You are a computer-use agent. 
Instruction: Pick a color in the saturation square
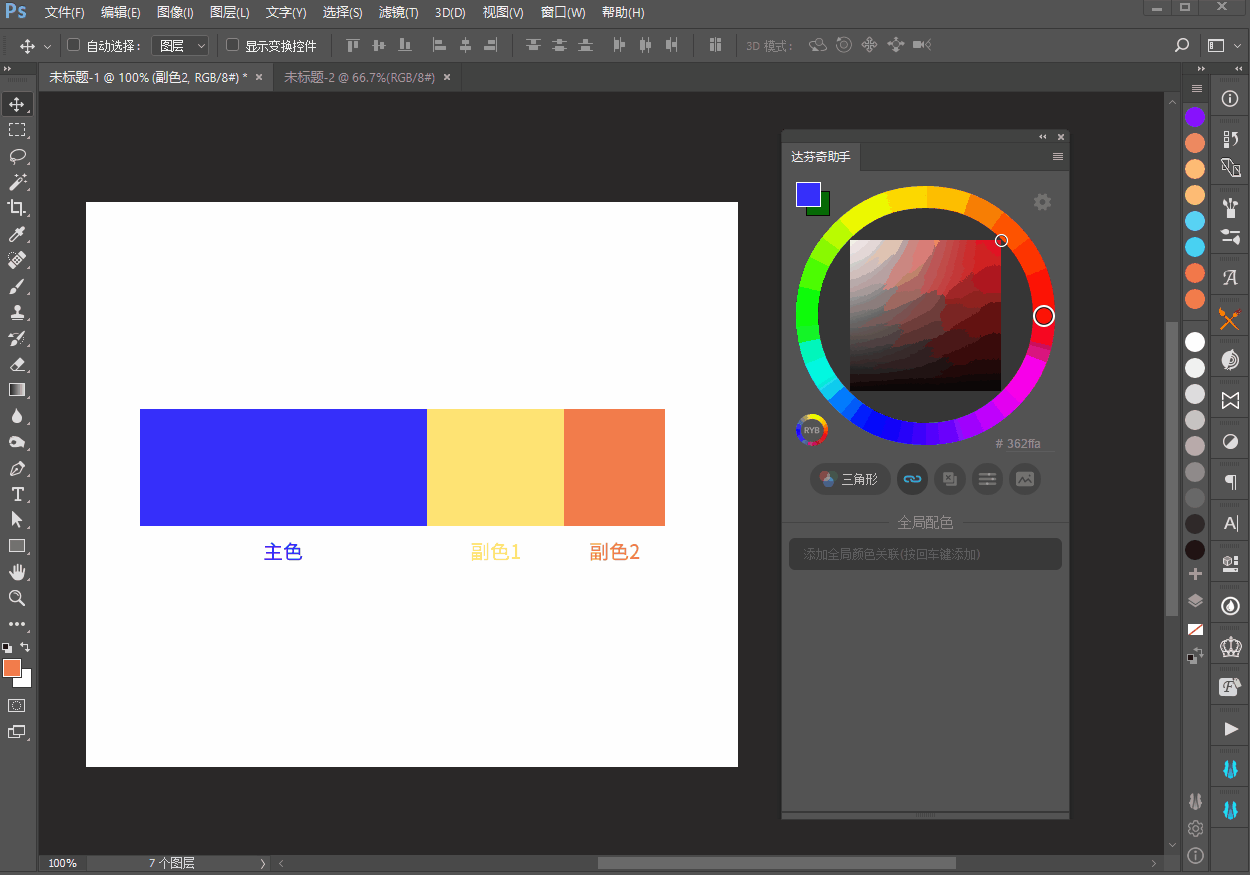click(x=925, y=315)
